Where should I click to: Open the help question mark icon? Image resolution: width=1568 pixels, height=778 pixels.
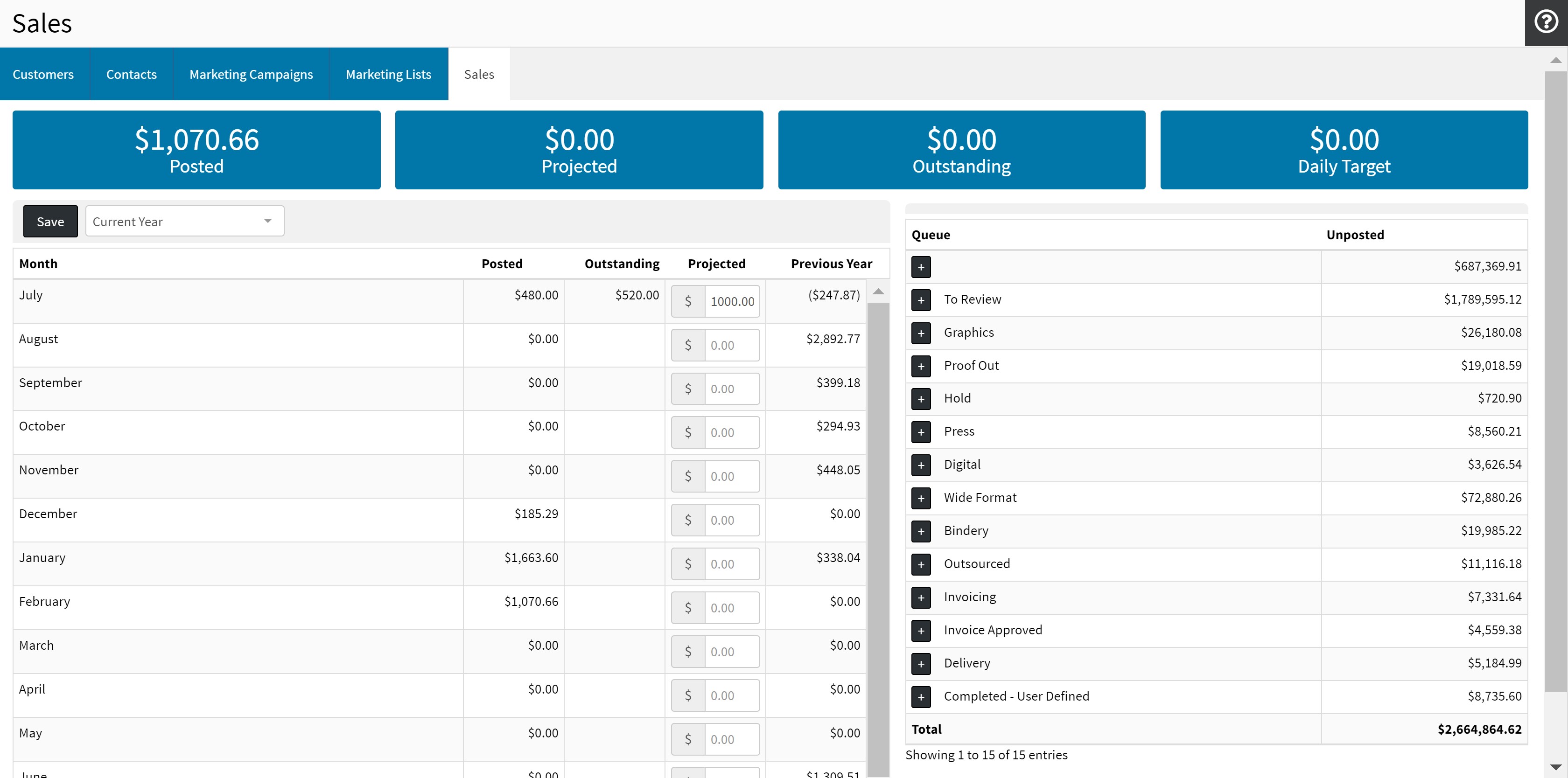[x=1546, y=22]
